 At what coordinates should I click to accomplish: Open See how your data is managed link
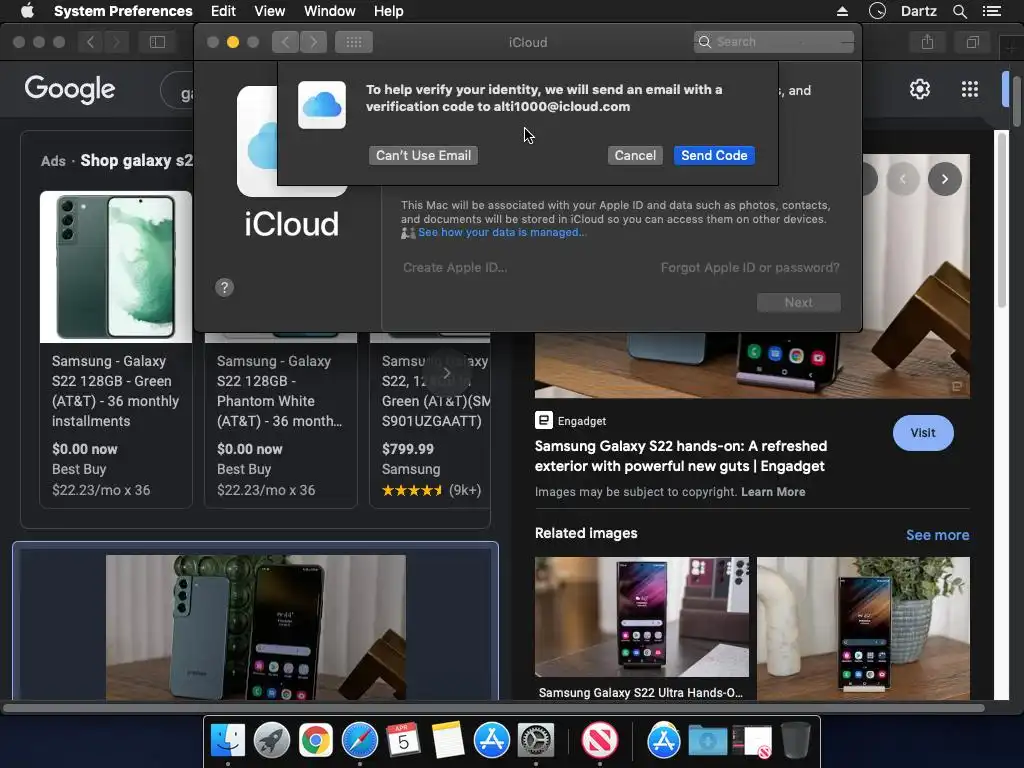[x=502, y=232]
